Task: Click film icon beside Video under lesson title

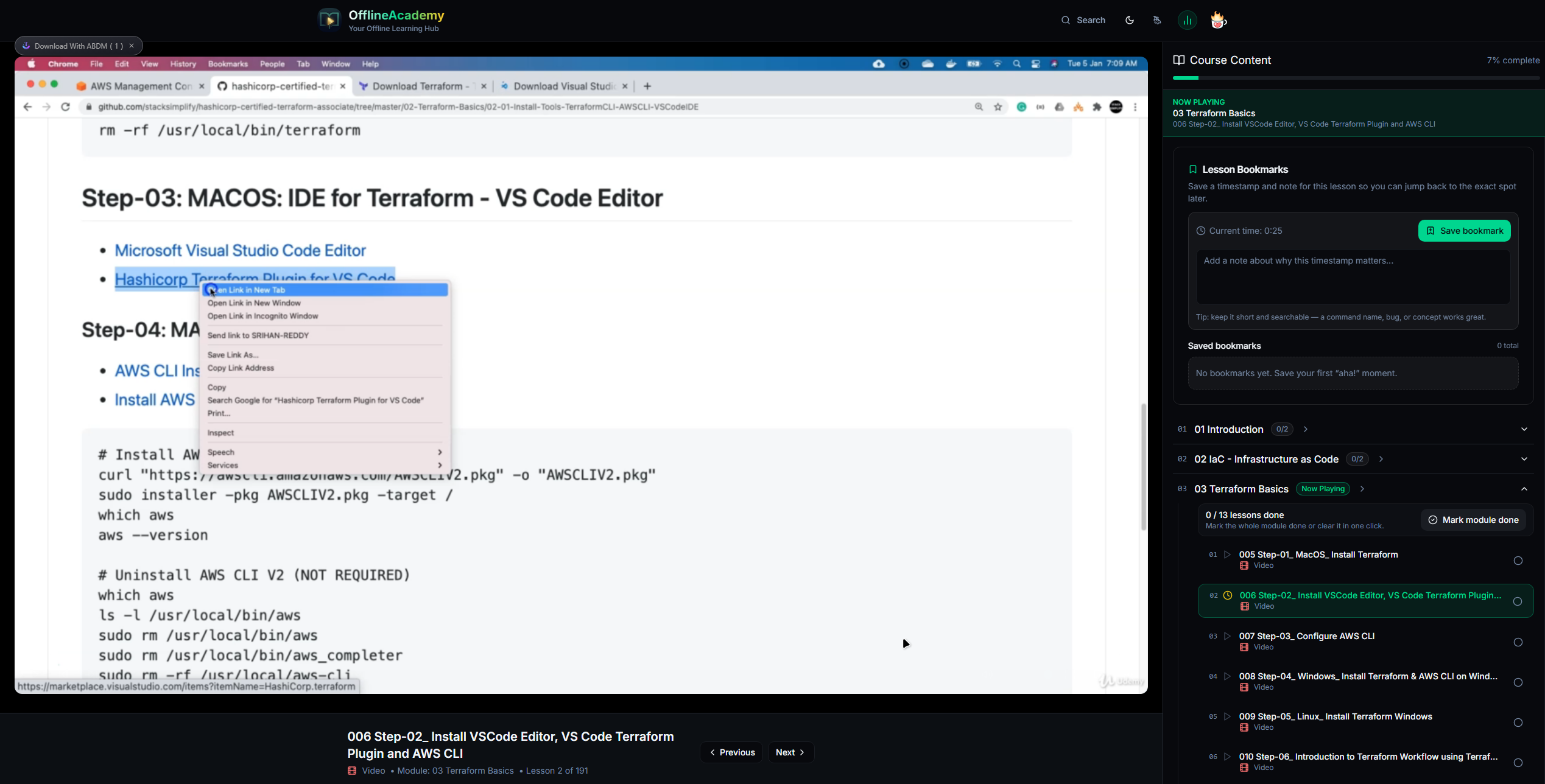Action: [x=352, y=771]
